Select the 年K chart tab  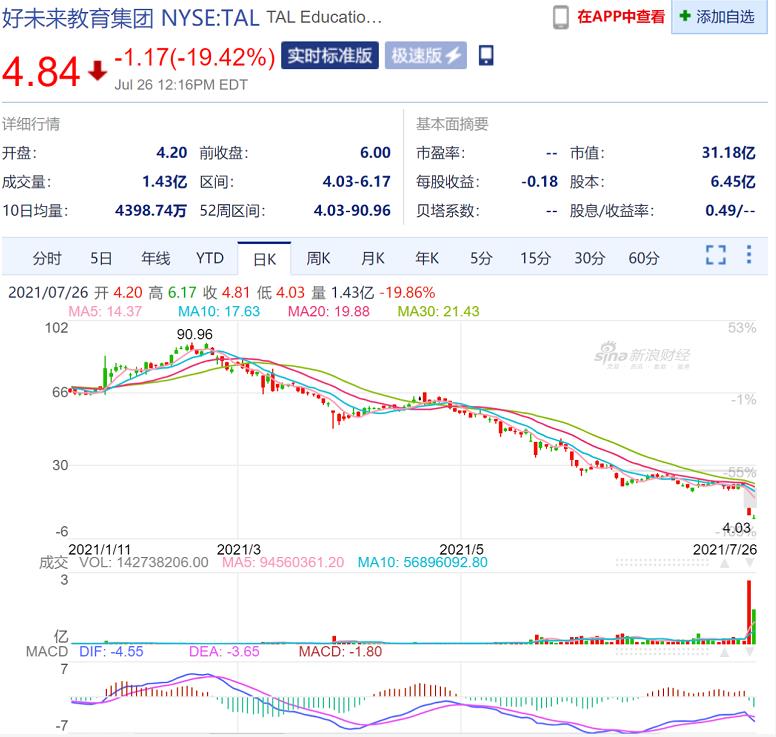point(427,258)
